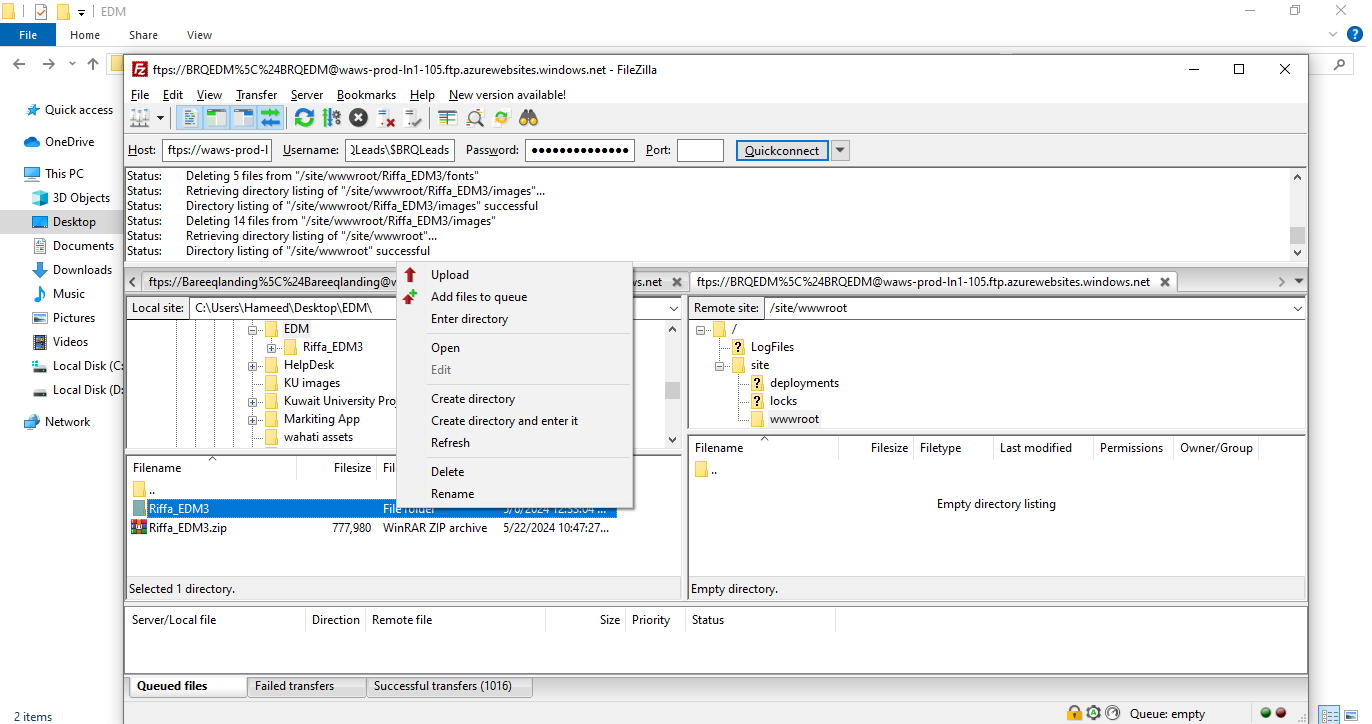The width and height of the screenshot is (1372, 724).
Task: Open the Quickconnect history dropdown arrow
Action: tap(840, 151)
